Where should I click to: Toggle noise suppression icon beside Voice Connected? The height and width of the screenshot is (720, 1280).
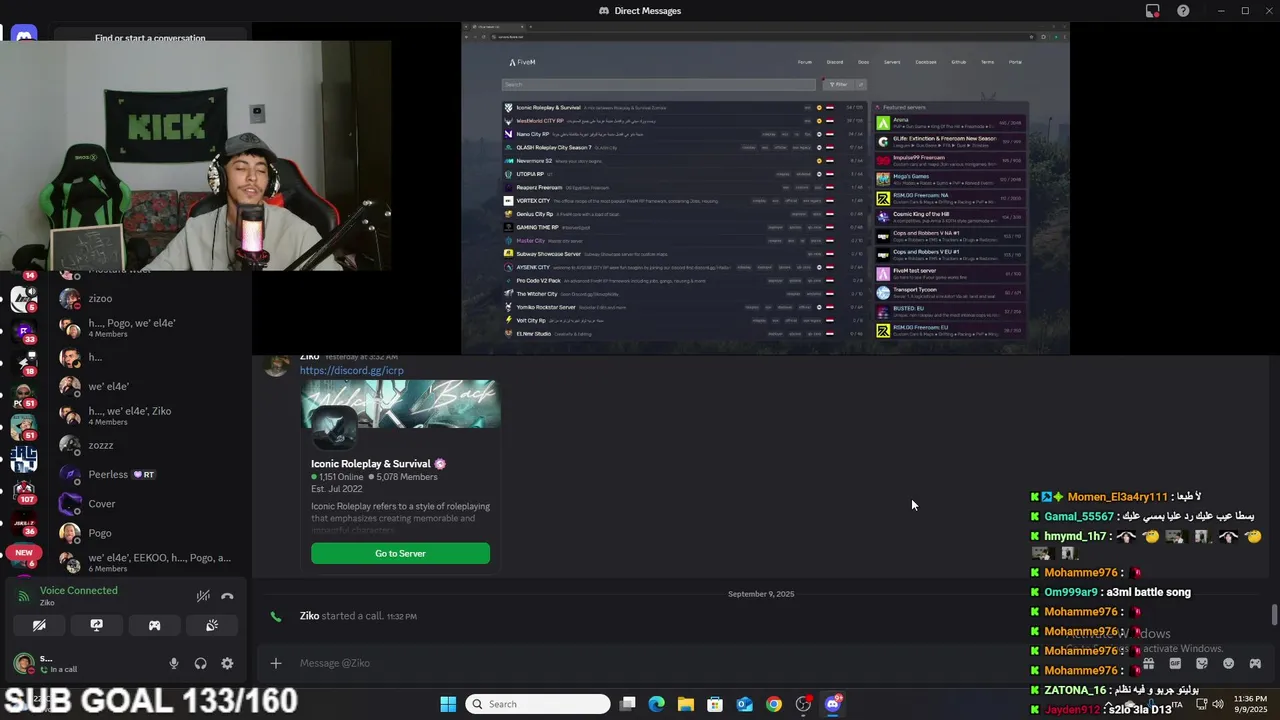[x=203, y=596]
